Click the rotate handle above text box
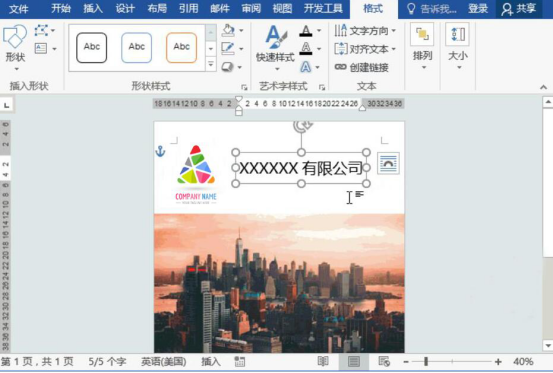 point(303,126)
